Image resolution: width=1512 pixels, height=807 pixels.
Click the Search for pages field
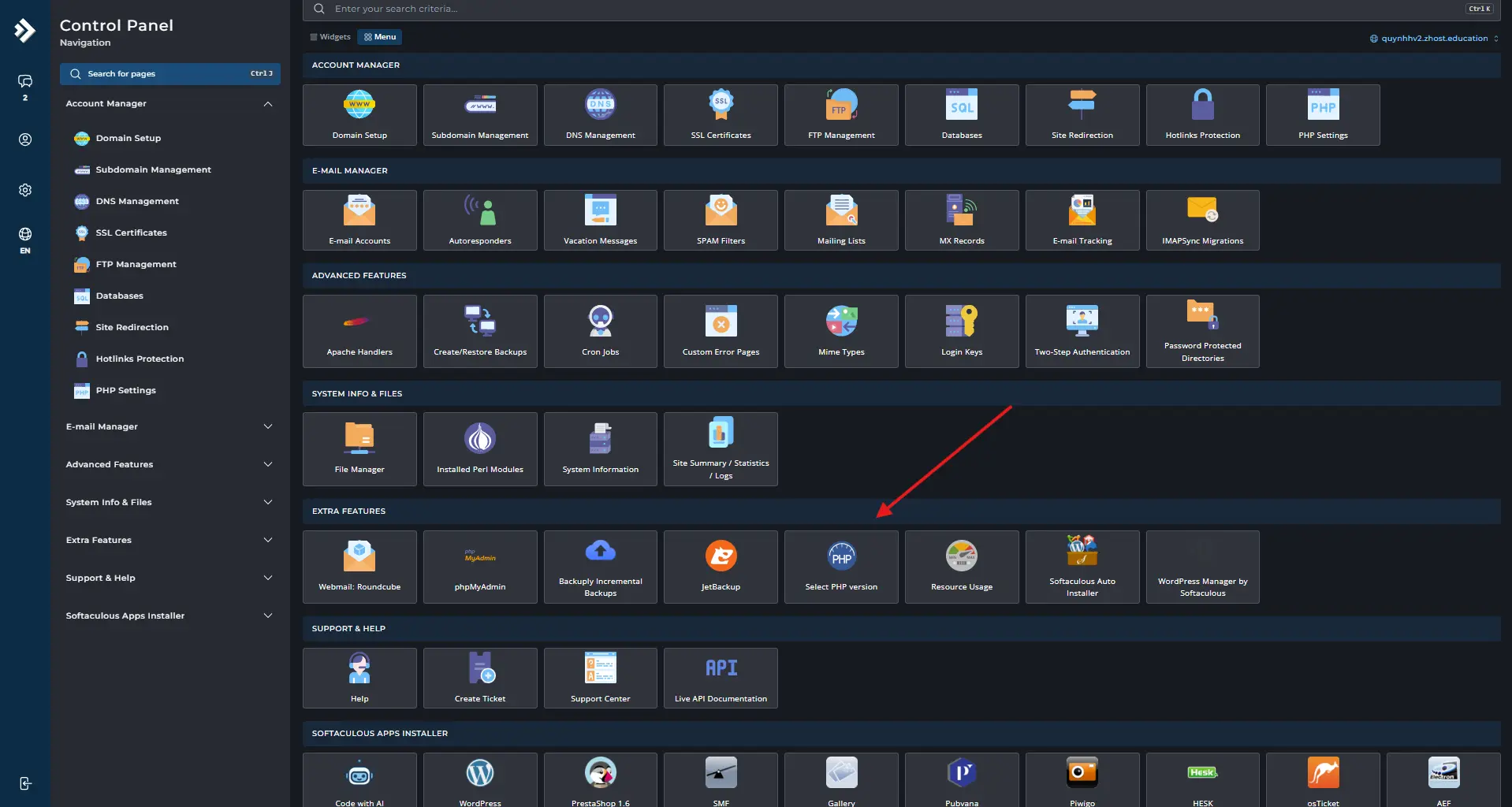click(x=170, y=73)
